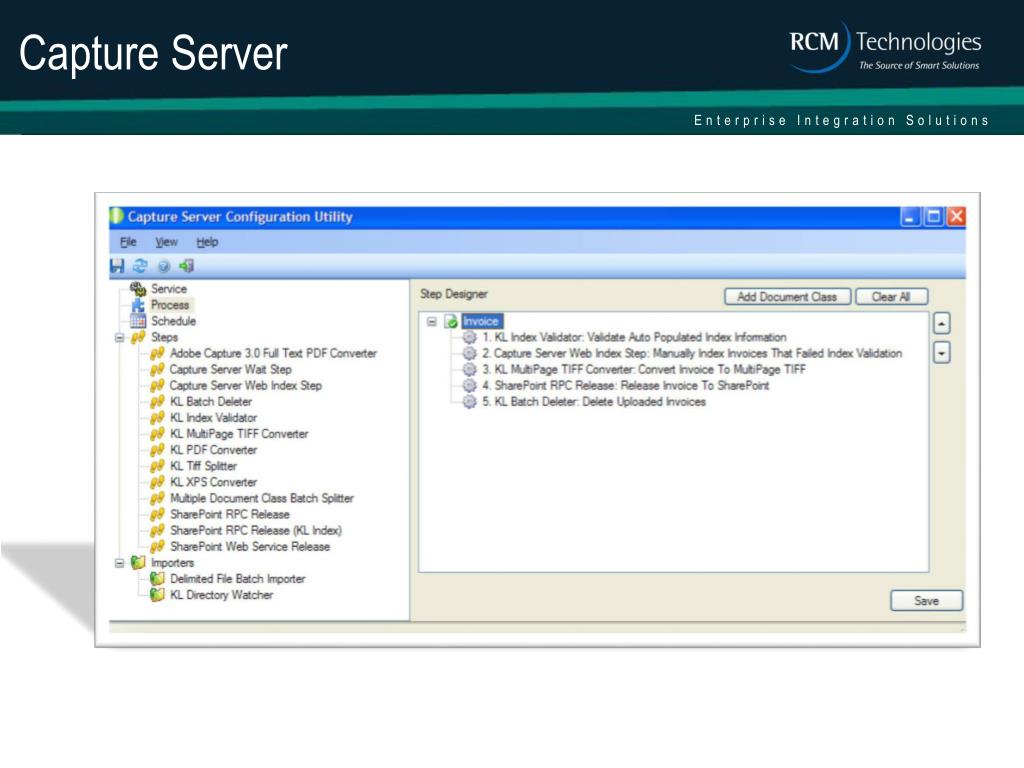Click the icon beside Capture Server Wait Step
Image resolution: width=1024 pixels, height=768 pixels.
click(x=157, y=370)
